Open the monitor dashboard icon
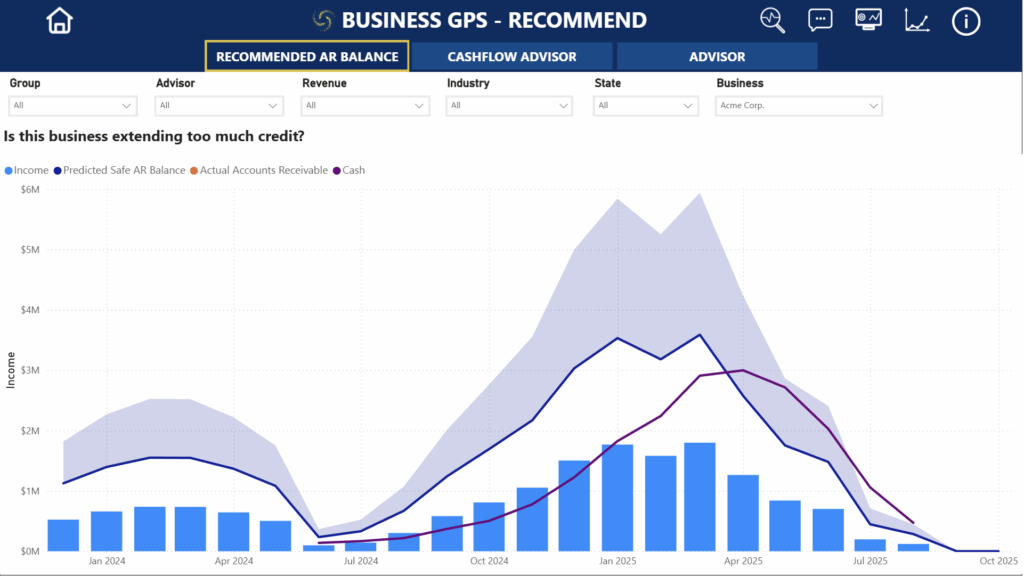 click(x=868, y=20)
